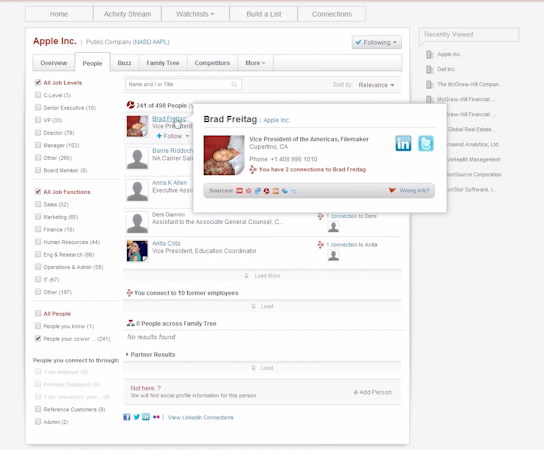Open the Anita Cota name link
544x450 pixels.
coord(166,243)
